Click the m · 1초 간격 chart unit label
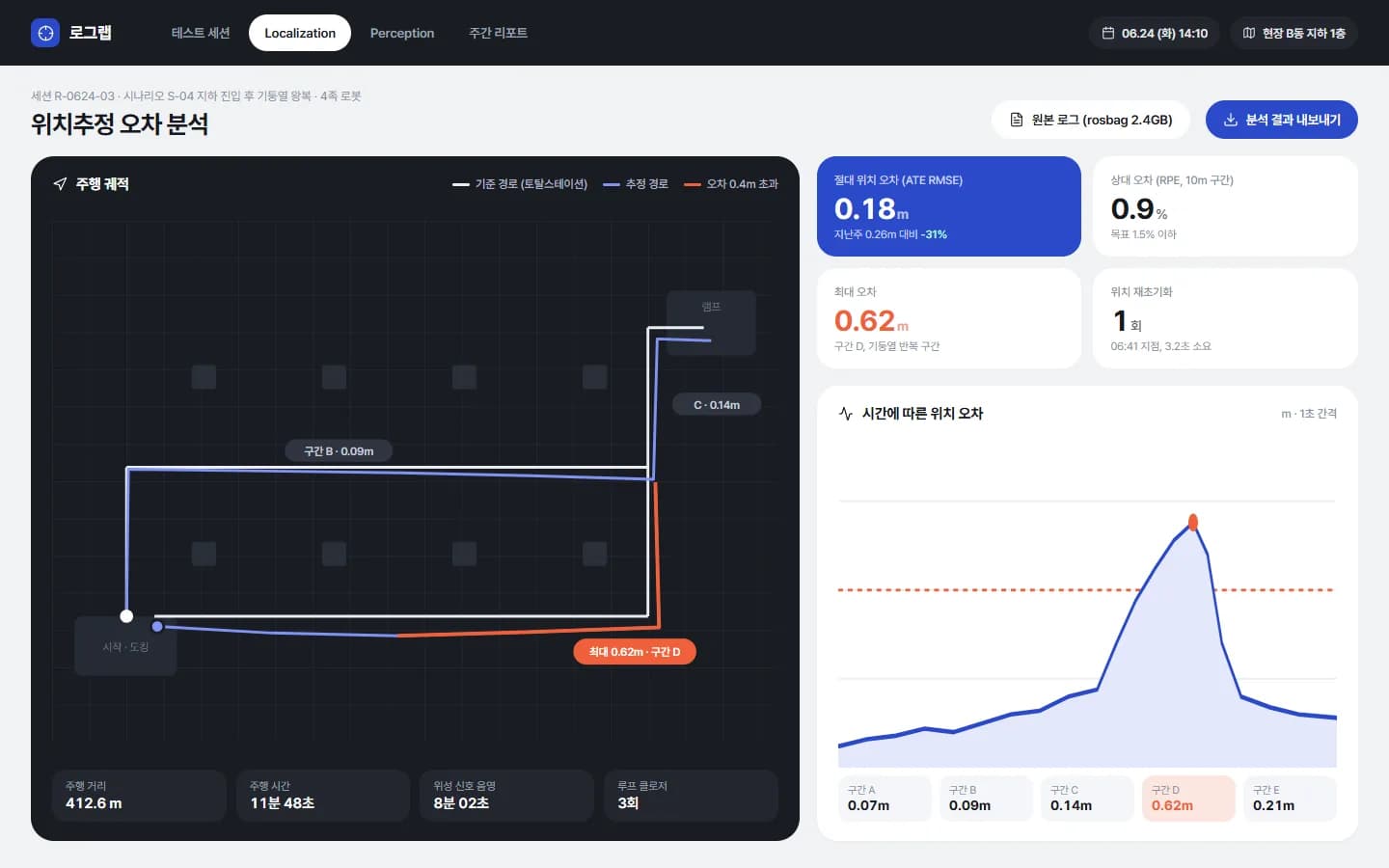Screen dimensions: 1389x868 pos(1309,413)
